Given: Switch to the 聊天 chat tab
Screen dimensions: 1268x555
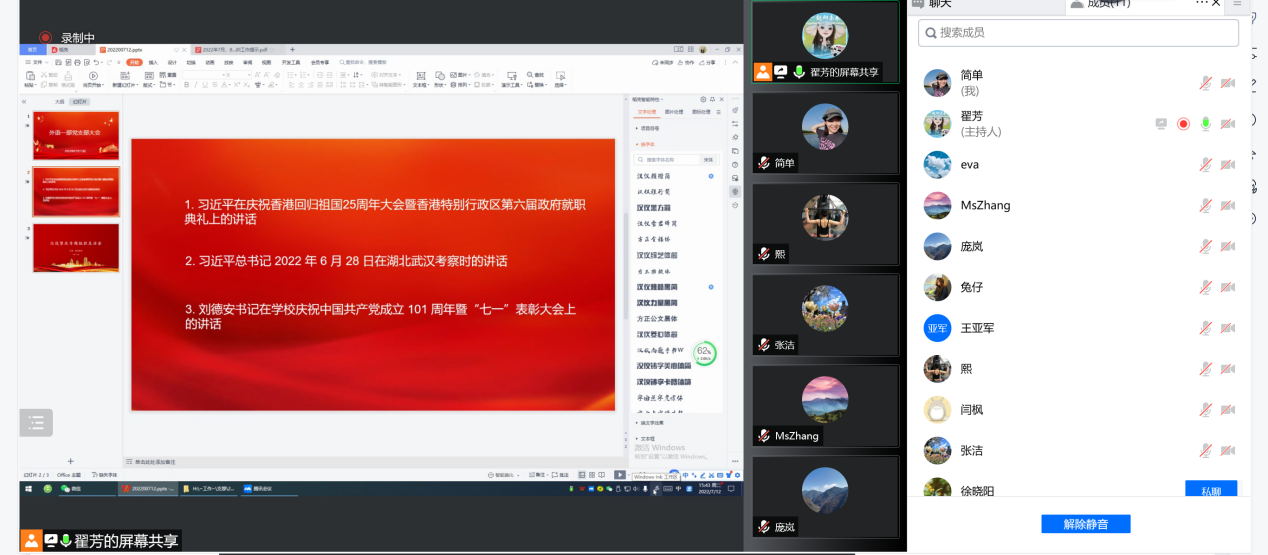Looking at the screenshot, I should pyautogui.click(x=939, y=4).
